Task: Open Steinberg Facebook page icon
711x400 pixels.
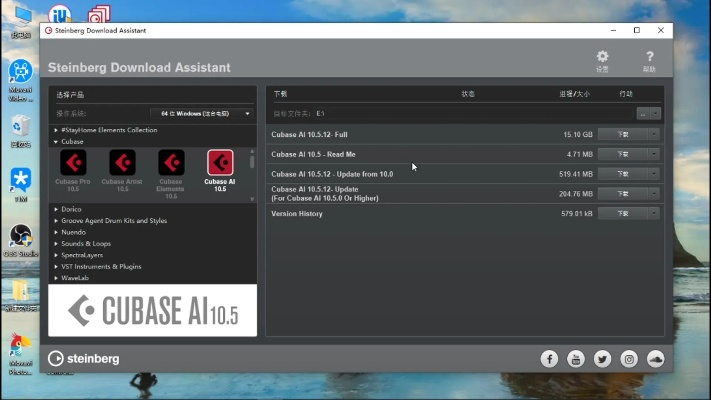Action: (x=549, y=359)
